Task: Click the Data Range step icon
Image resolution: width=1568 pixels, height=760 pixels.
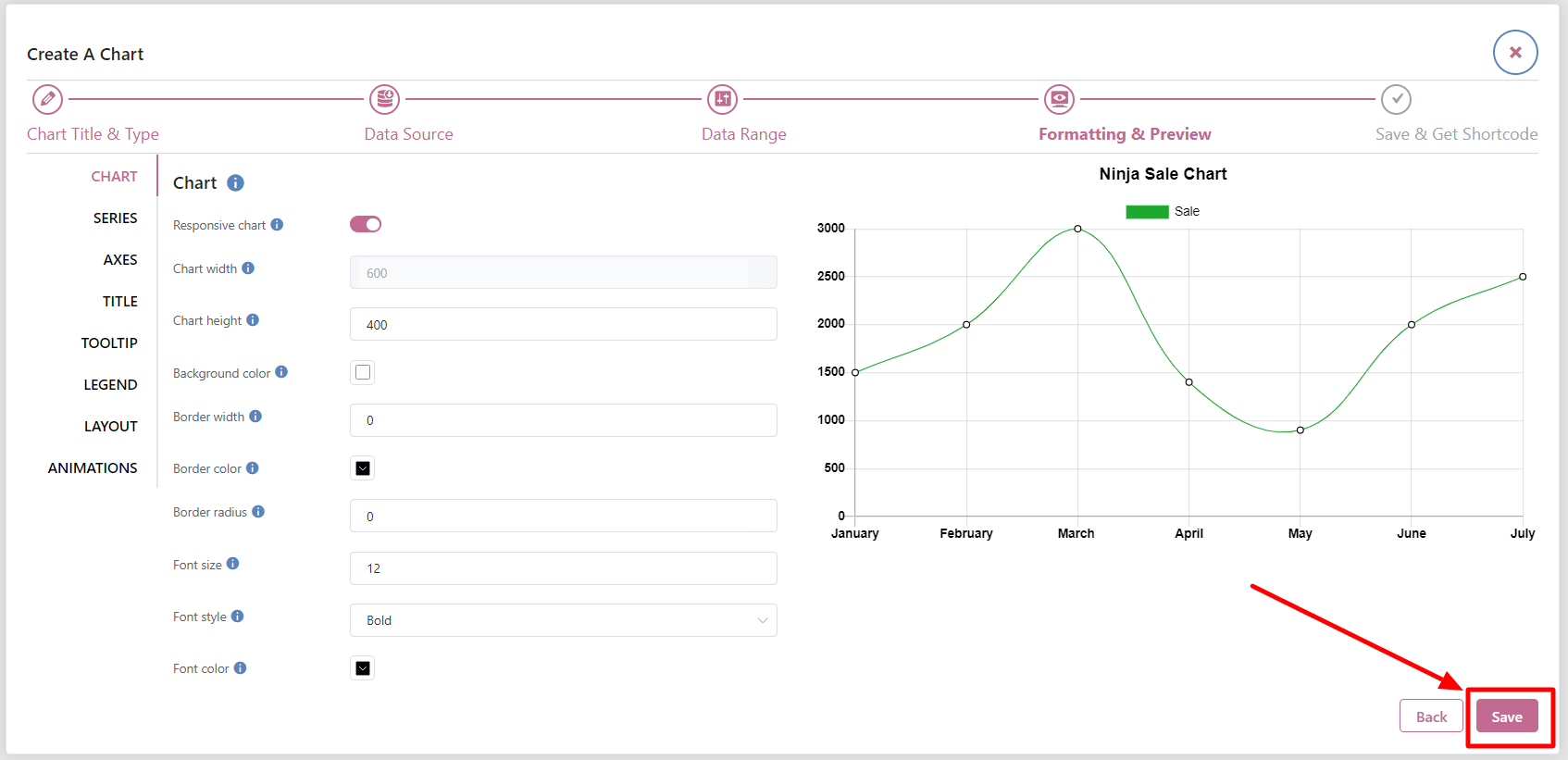Action: pyautogui.click(x=722, y=98)
